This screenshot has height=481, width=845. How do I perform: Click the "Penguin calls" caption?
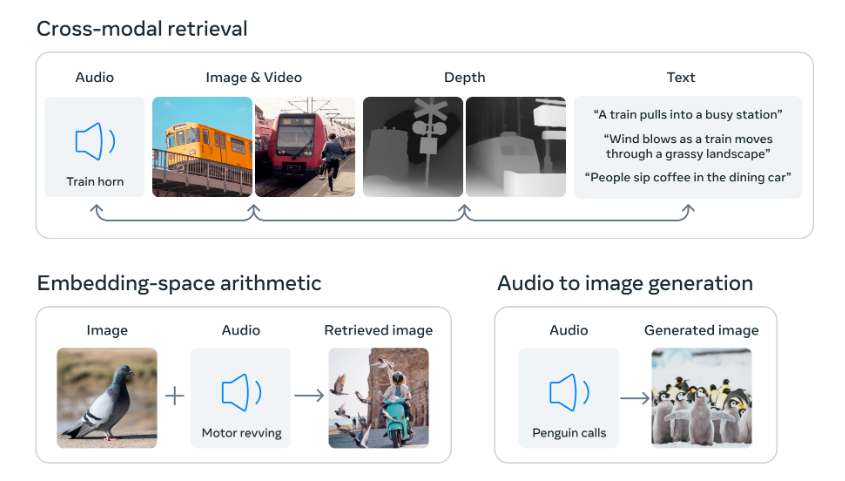(569, 433)
